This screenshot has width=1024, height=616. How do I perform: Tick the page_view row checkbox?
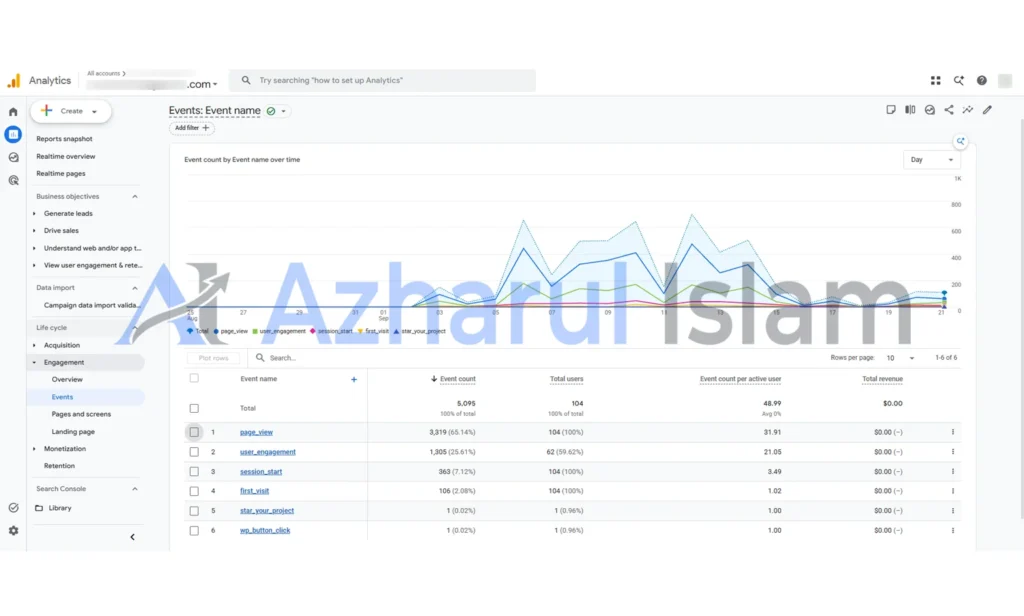pos(194,432)
